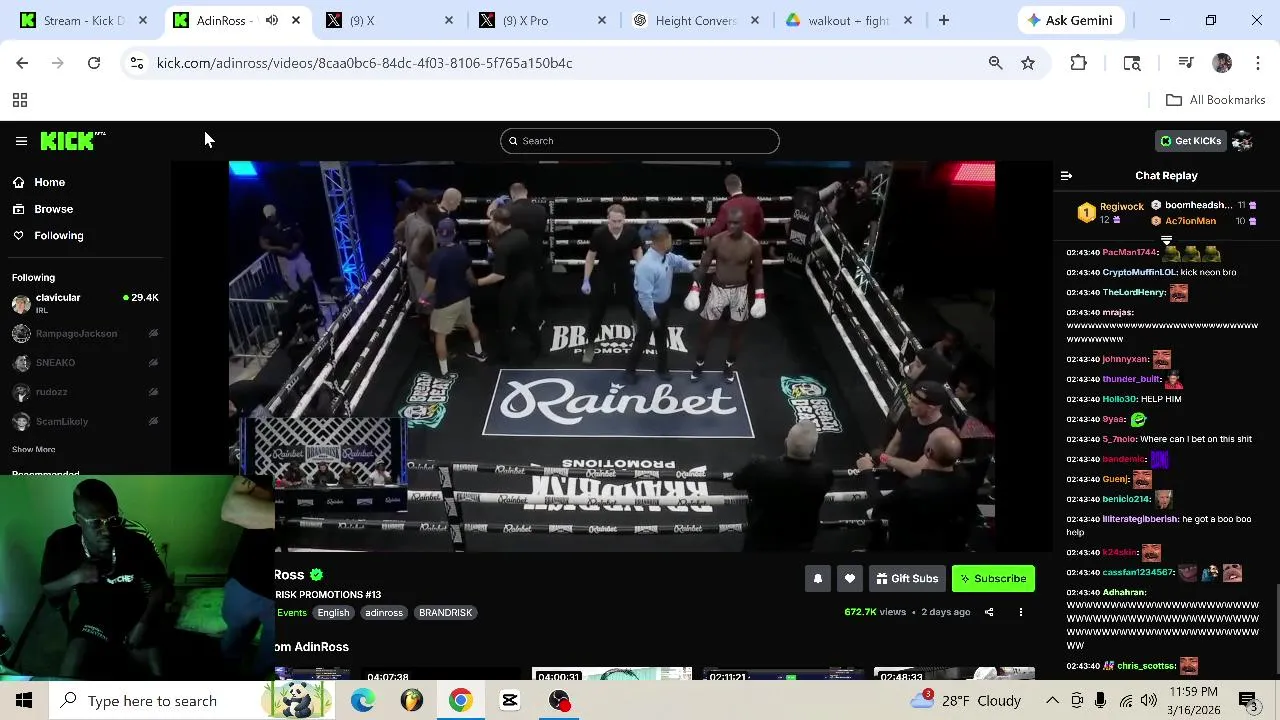Open the video three-dot options menu
This screenshot has height=720, width=1280.
[x=1021, y=612]
